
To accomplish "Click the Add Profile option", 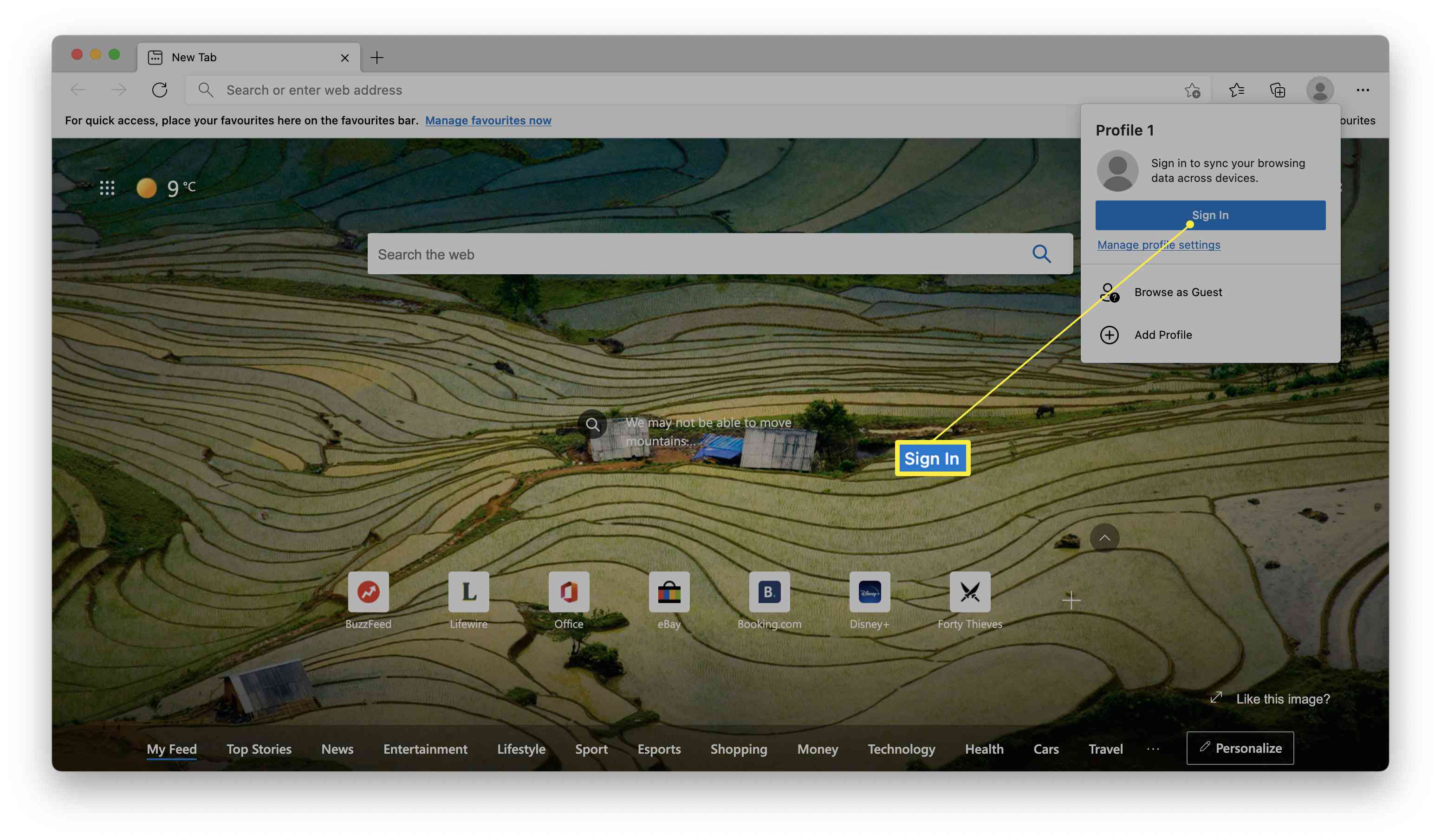I will point(1163,334).
